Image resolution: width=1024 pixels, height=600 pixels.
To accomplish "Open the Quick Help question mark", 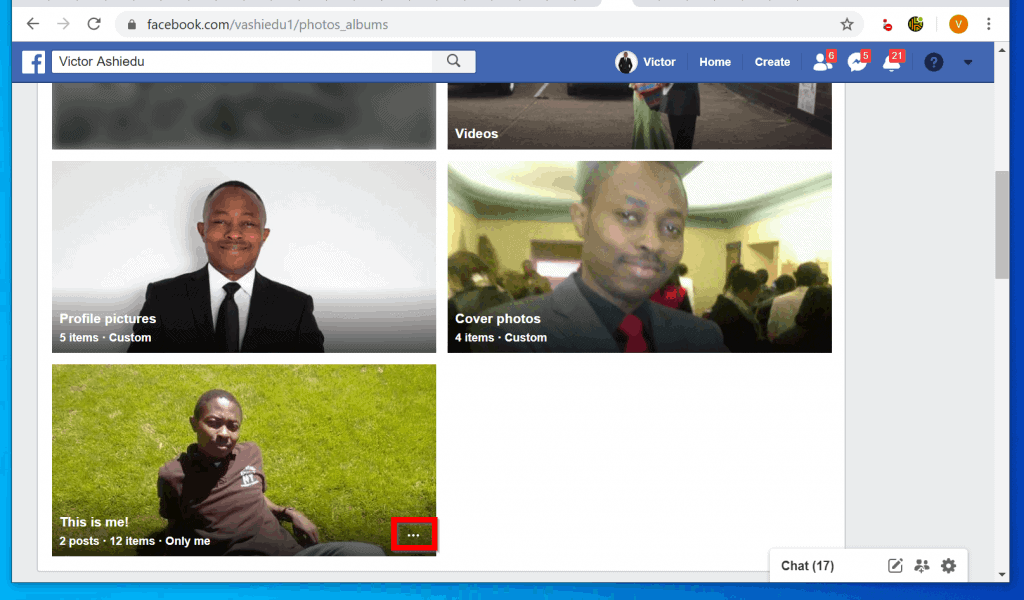I will [934, 62].
